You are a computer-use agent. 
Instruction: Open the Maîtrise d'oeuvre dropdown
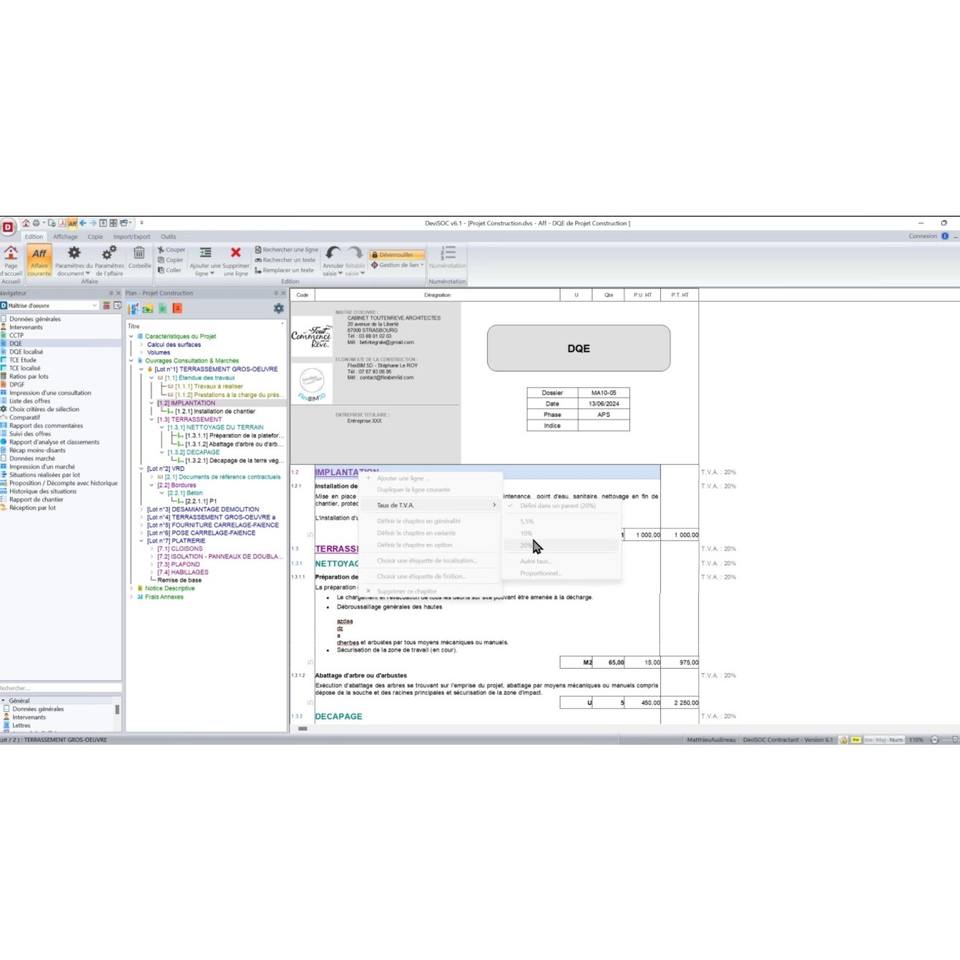(97, 305)
